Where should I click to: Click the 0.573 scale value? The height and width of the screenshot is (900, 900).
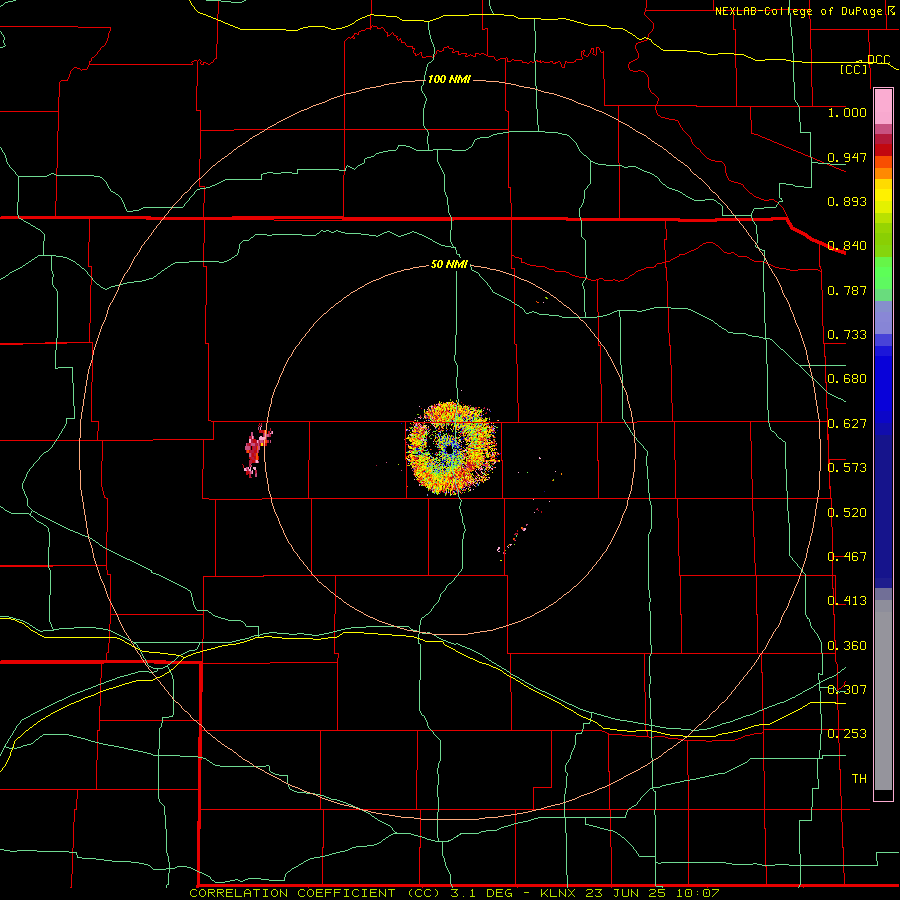tap(847, 468)
